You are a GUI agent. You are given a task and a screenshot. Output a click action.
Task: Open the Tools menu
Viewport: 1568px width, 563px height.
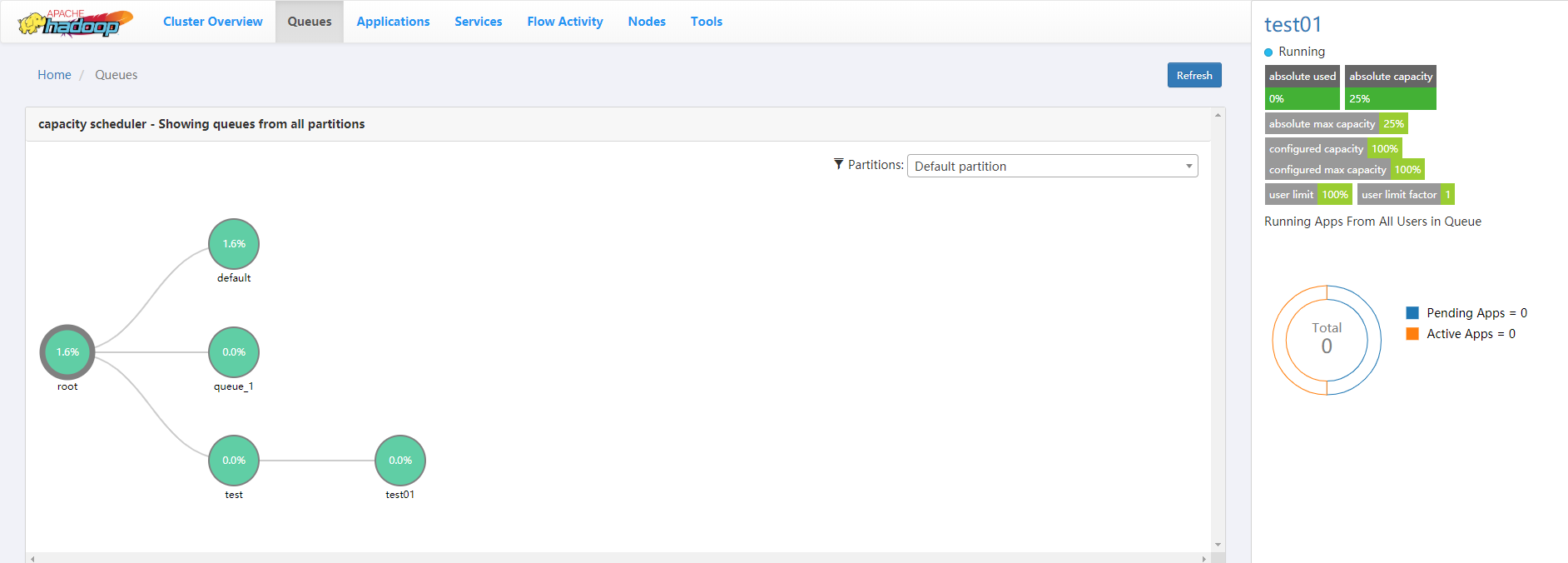point(707,22)
